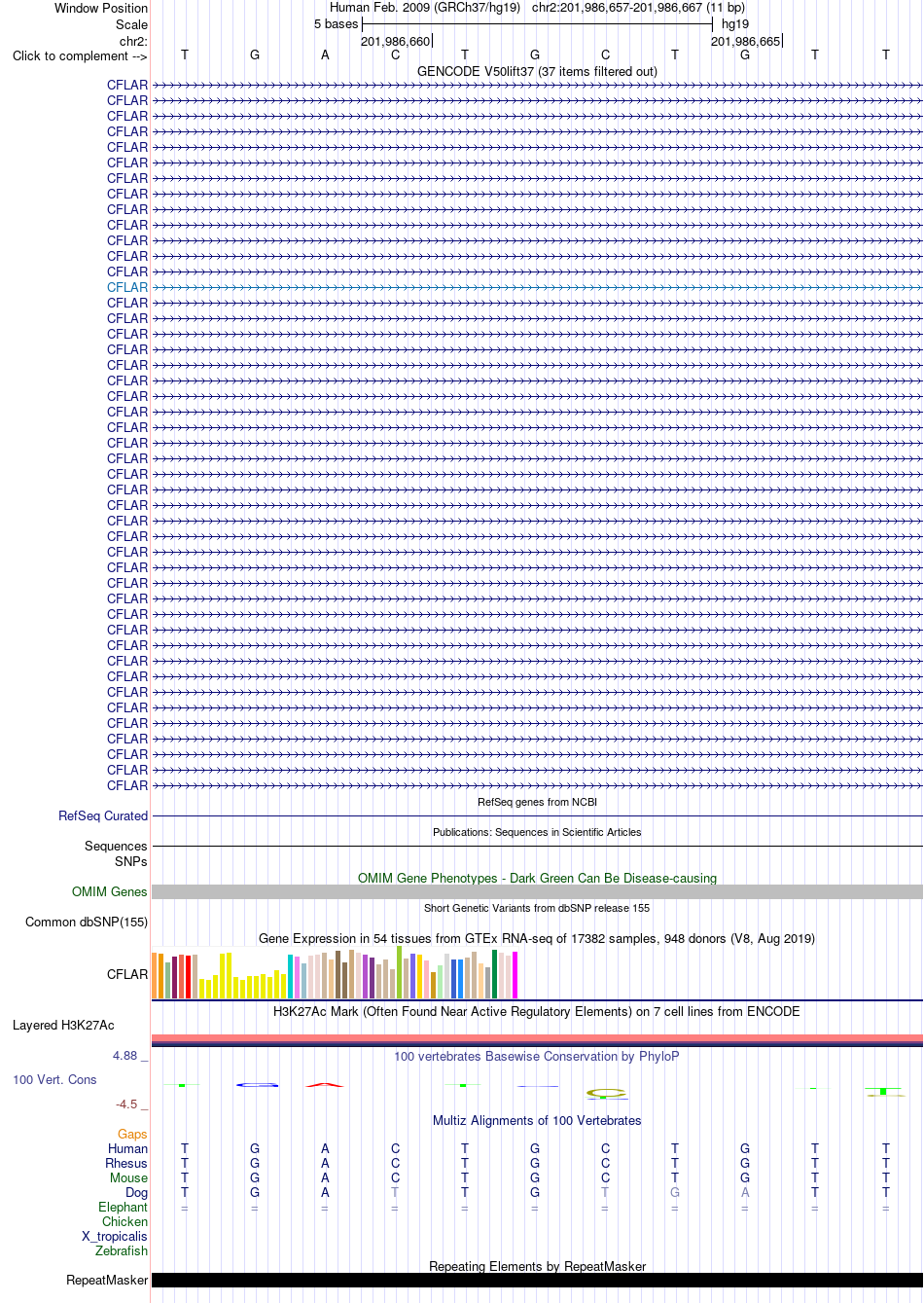Image resolution: width=924 pixels, height=1303 pixels.
Task: Click 'Publications: Sequences in Scientific Articles' title
Action: point(537,832)
